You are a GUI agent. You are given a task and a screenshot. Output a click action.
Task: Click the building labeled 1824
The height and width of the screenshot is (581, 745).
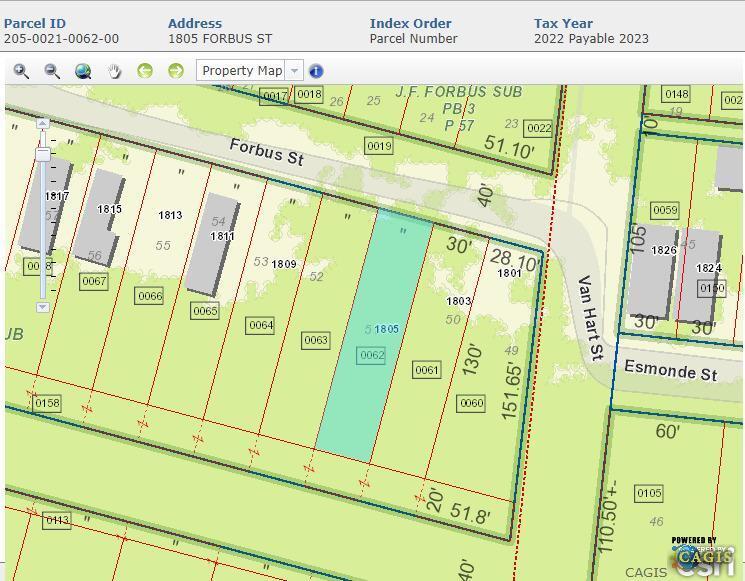point(698,276)
